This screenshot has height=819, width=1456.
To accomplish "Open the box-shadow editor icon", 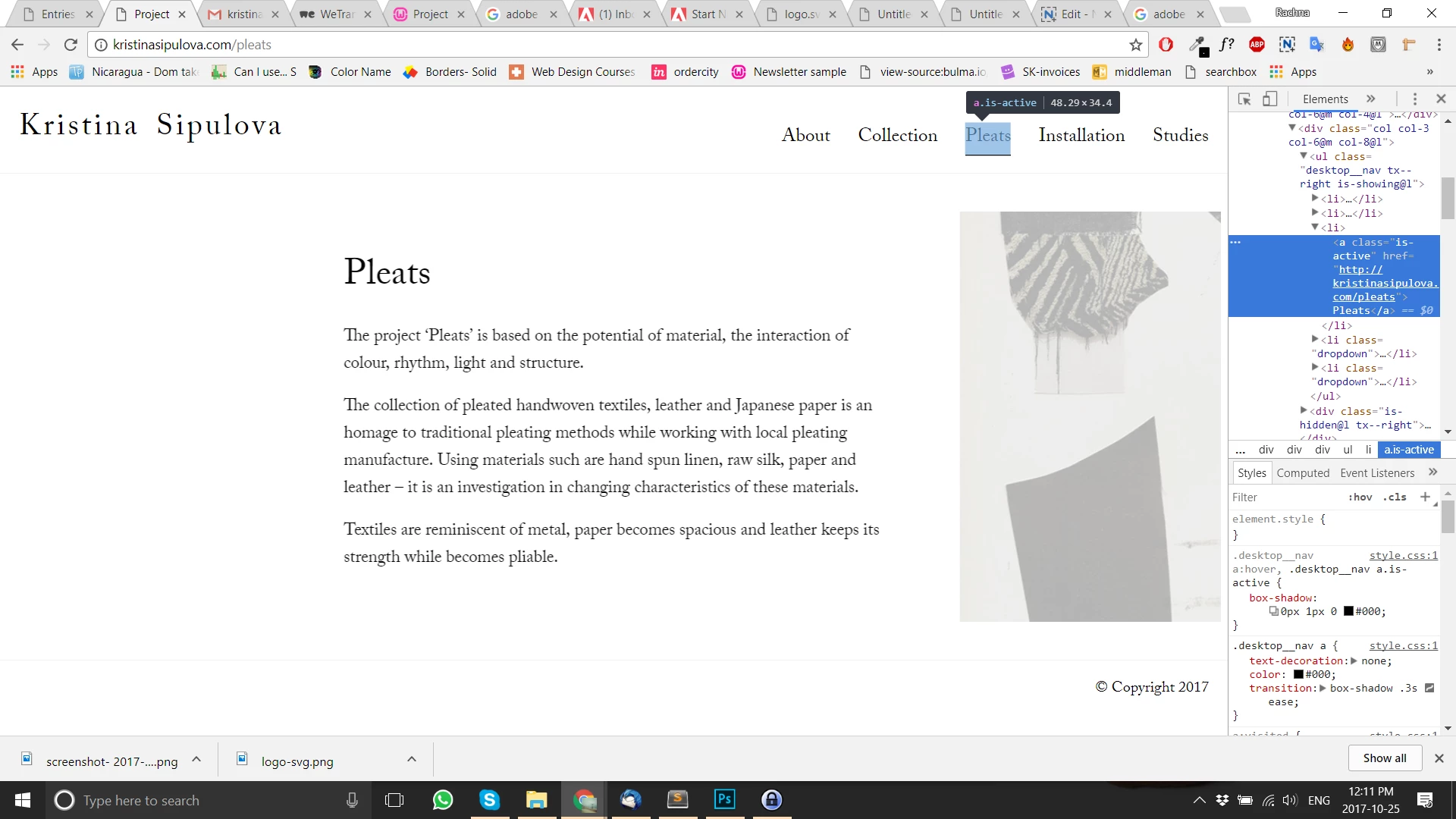I will click(x=1274, y=611).
